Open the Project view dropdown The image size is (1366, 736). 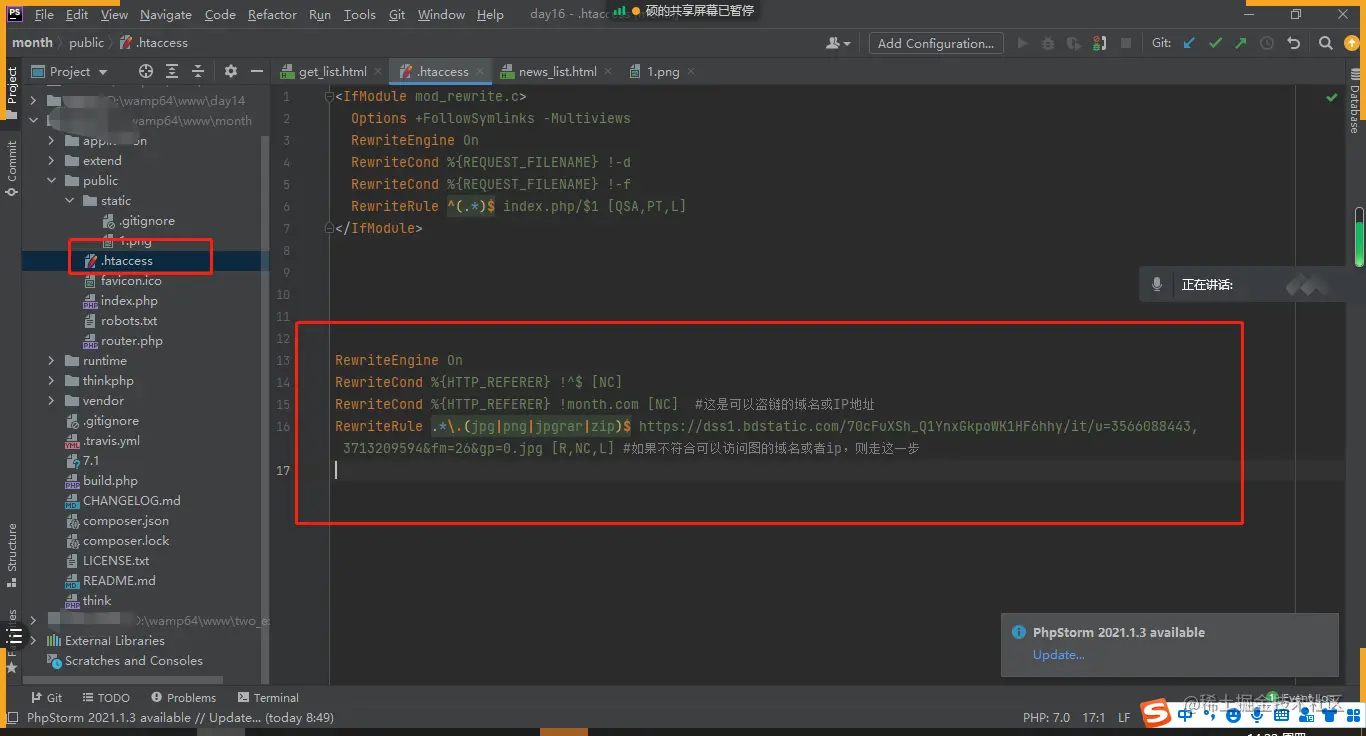(x=70, y=71)
